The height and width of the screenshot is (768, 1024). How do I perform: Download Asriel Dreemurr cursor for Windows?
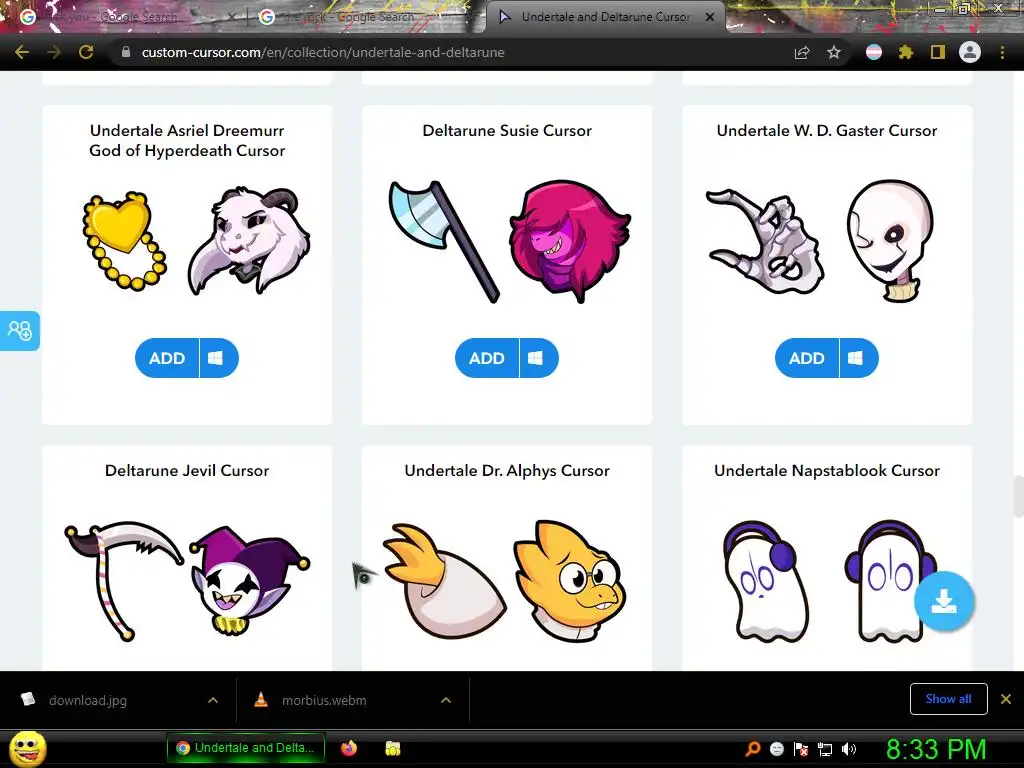coord(219,358)
